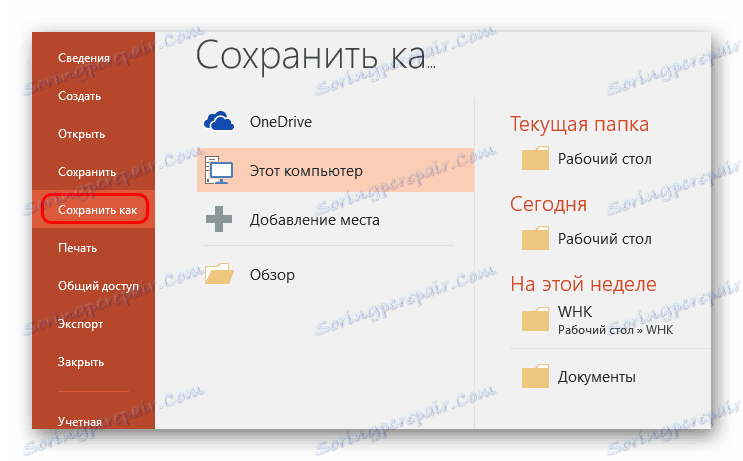Select Создать in the sidebar
743x461 pixels.
tap(80, 96)
